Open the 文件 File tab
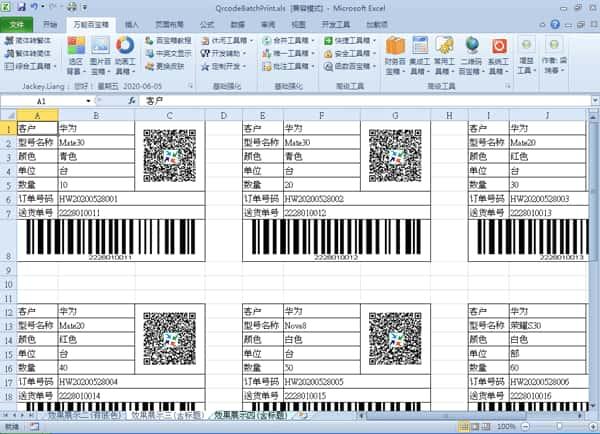 pos(16,25)
